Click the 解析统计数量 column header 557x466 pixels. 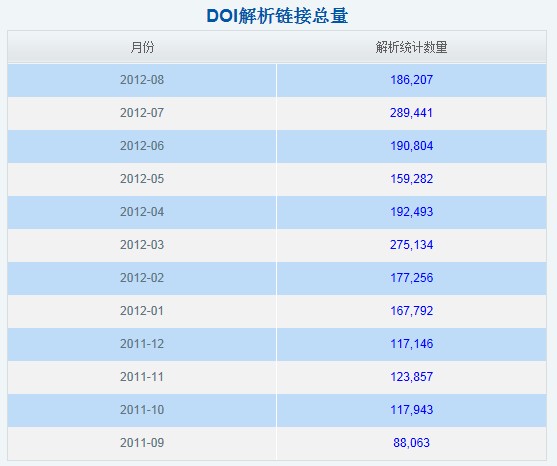[x=411, y=47]
